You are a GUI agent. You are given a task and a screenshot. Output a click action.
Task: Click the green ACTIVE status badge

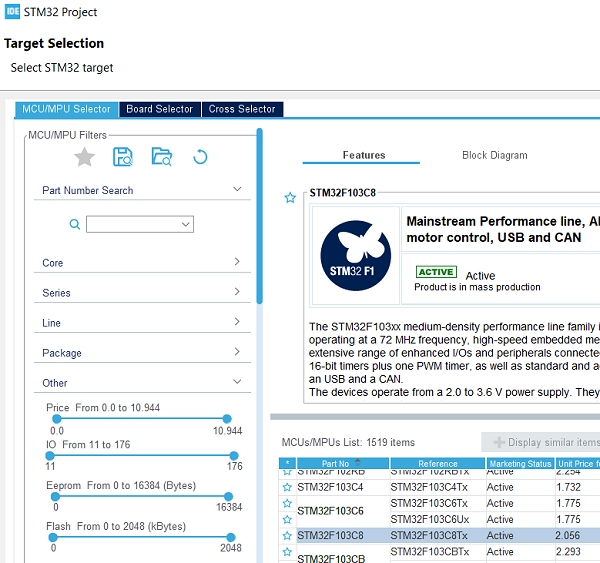[436, 273]
